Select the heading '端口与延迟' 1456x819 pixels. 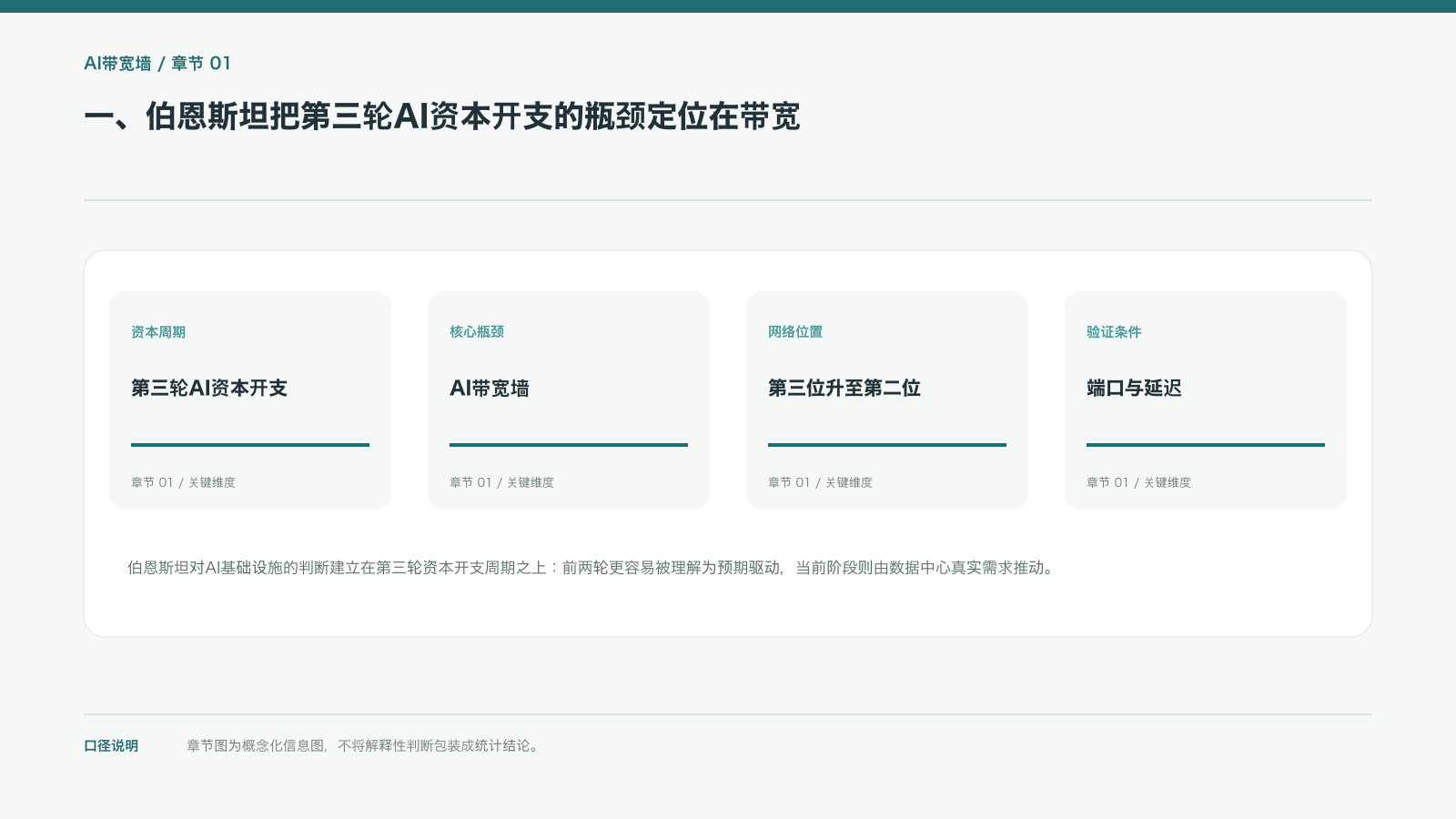point(1134,389)
